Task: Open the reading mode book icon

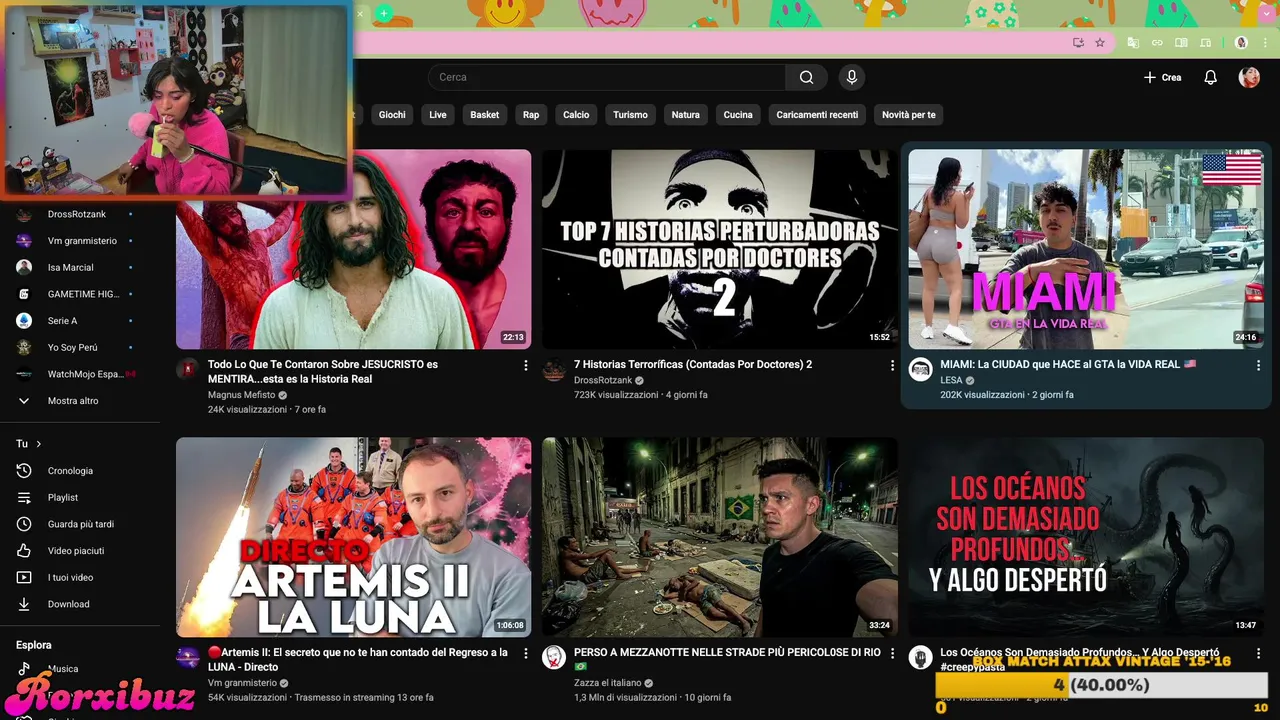Action: point(1181,42)
